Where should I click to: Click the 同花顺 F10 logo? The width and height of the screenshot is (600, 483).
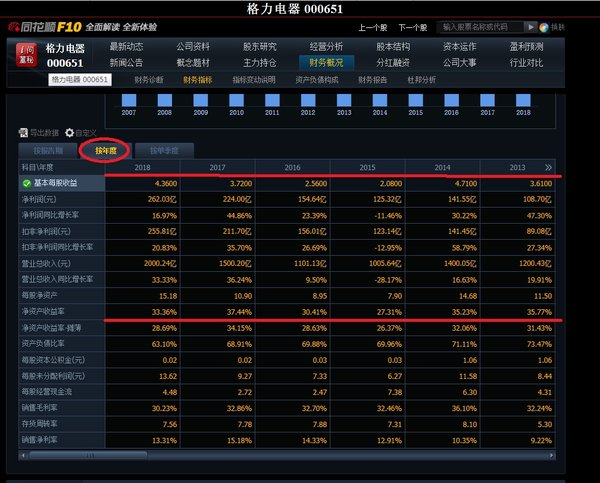[x=45, y=27]
